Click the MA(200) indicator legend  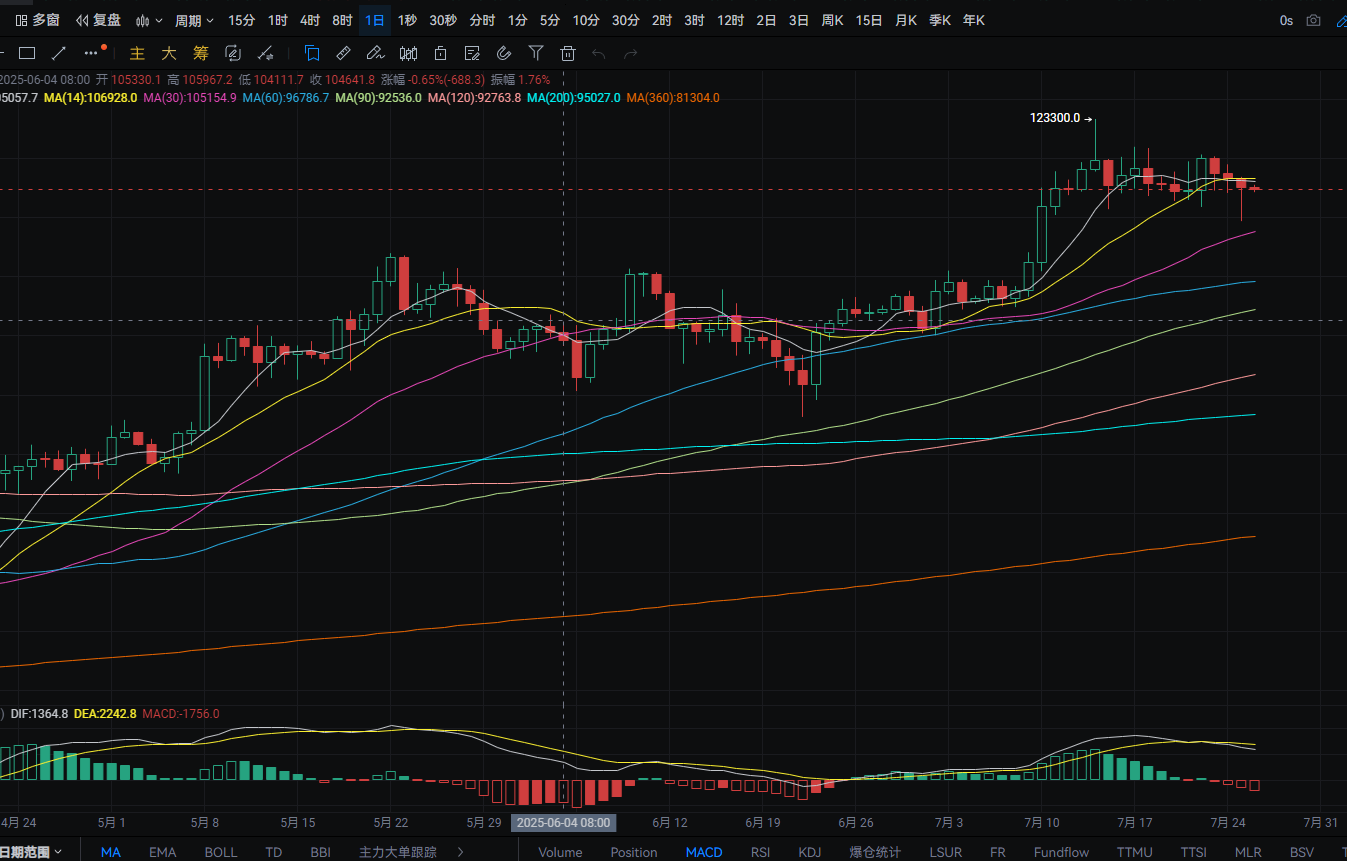coord(574,98)
